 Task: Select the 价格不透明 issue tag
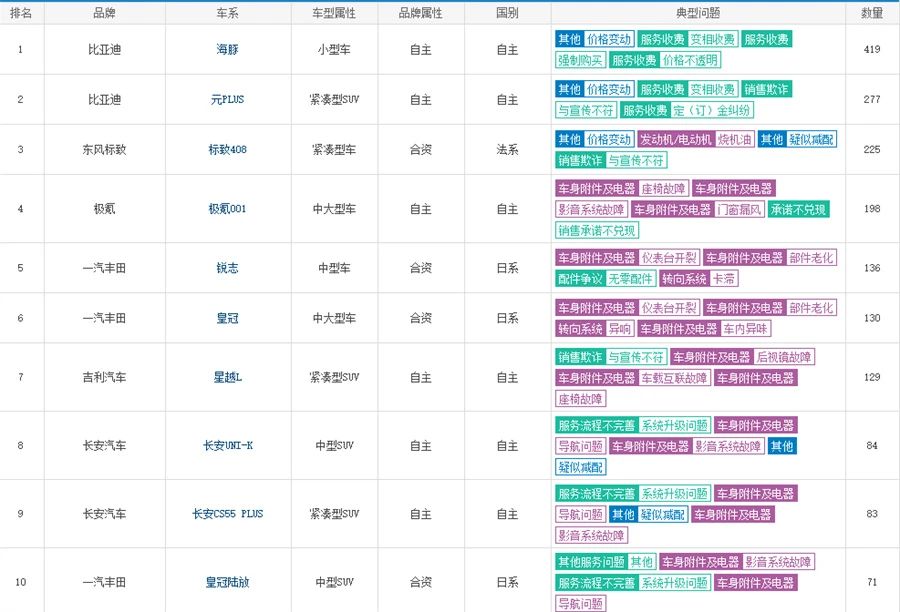click(687, 60)
